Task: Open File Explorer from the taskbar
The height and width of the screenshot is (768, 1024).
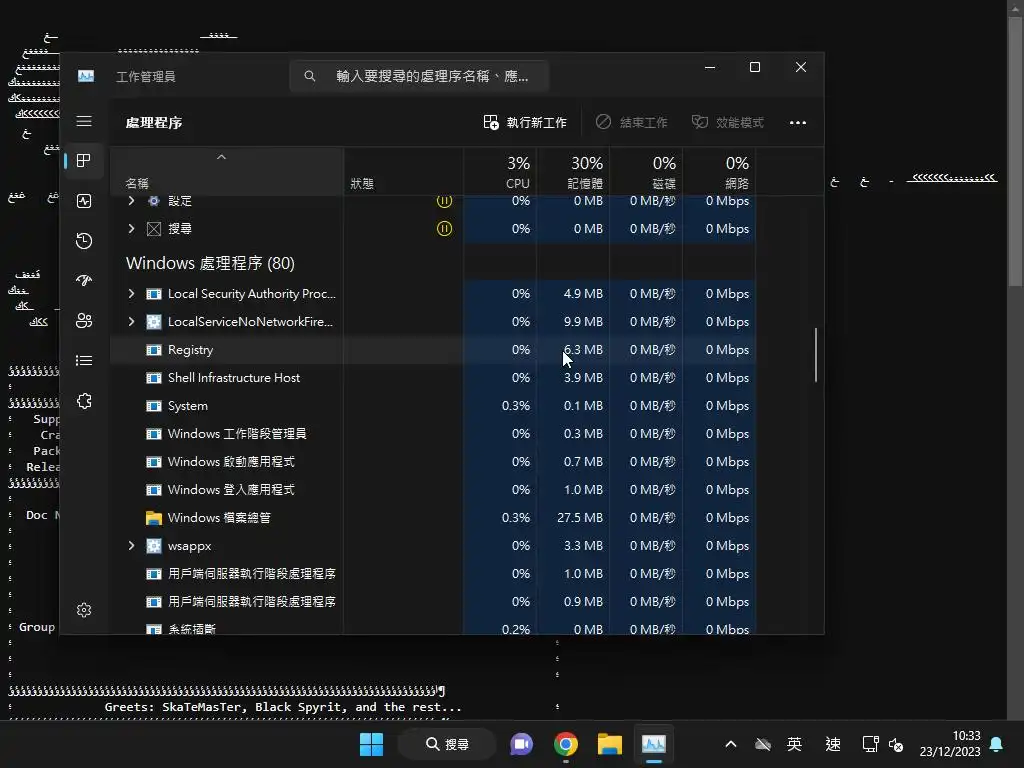Action: click(609, 744)
